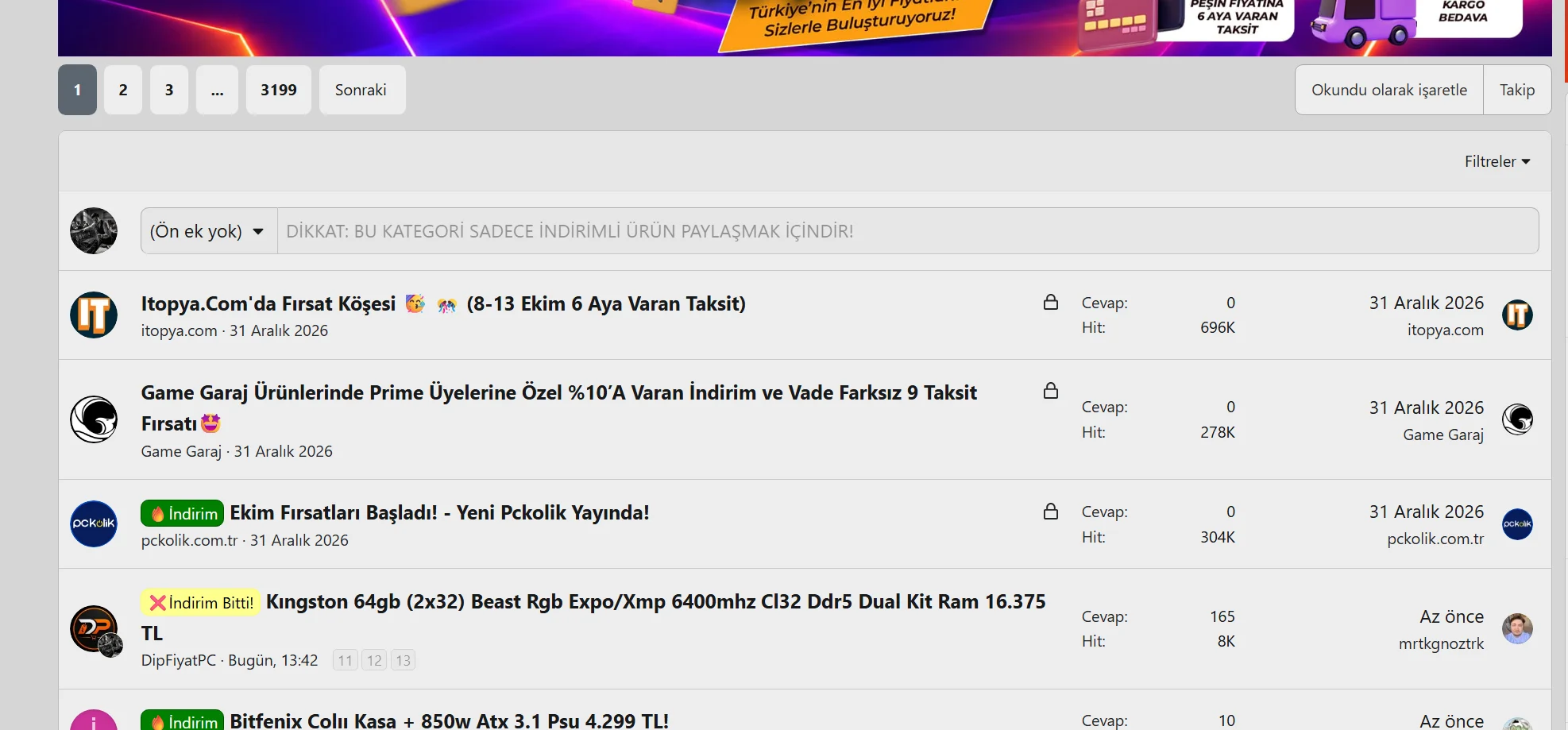This screenshot has width=1568, height=730.
Task: Click Okundu olarak işaretle button
Action: [1389, 90]
